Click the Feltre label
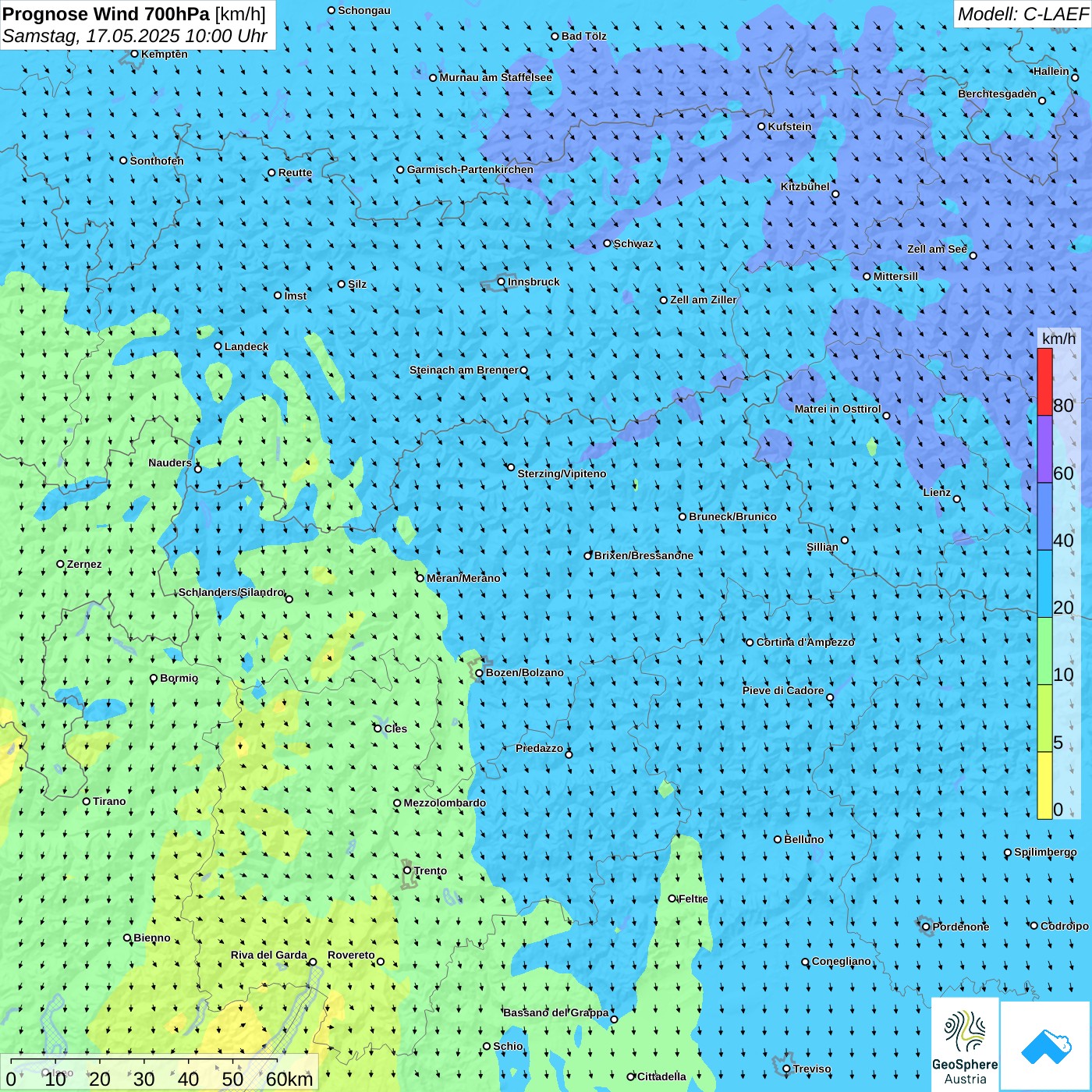Screen dimensions: 1092x1092 [x=693, y=899]
